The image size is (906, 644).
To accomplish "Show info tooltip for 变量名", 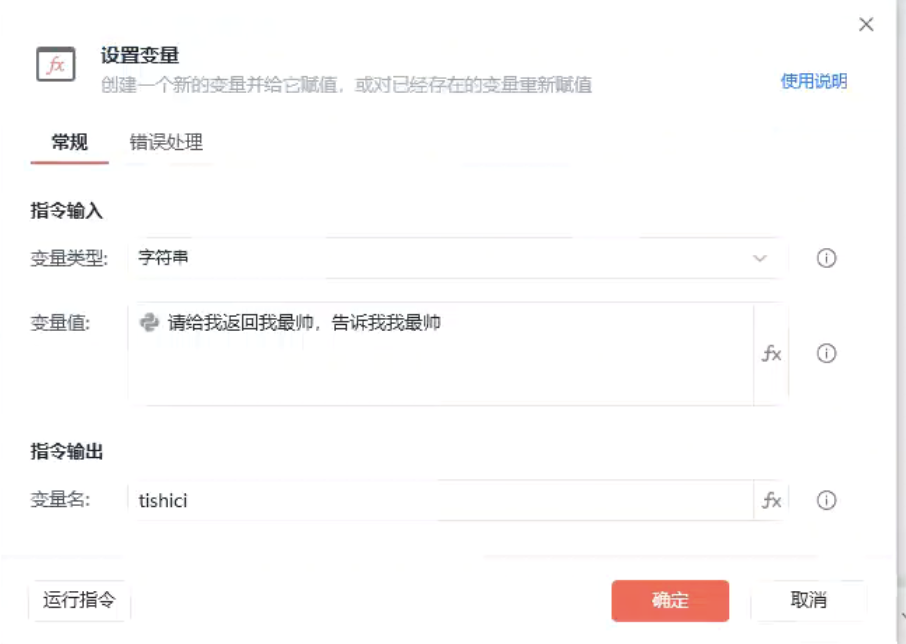I will coord(826,500).
